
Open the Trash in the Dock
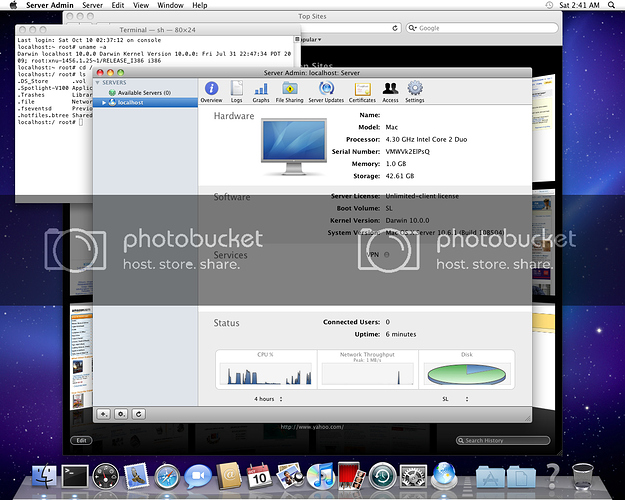(x=583, y=476)
